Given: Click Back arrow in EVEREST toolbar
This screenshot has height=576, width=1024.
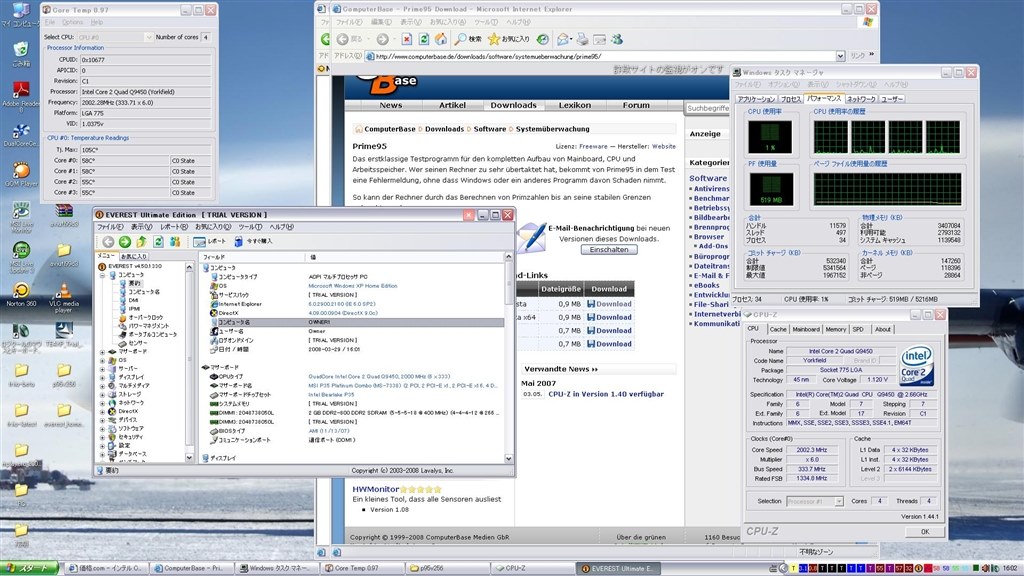Looking at the screenshot, I should click(x=108, y=242).
